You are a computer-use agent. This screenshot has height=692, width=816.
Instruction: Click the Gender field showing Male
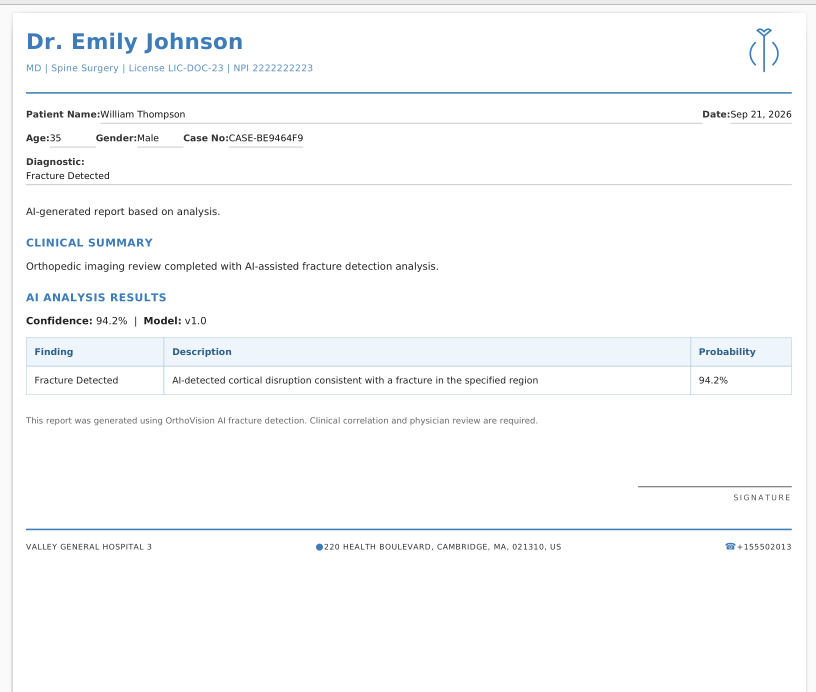pyautogui.click(x=160, y=138)
